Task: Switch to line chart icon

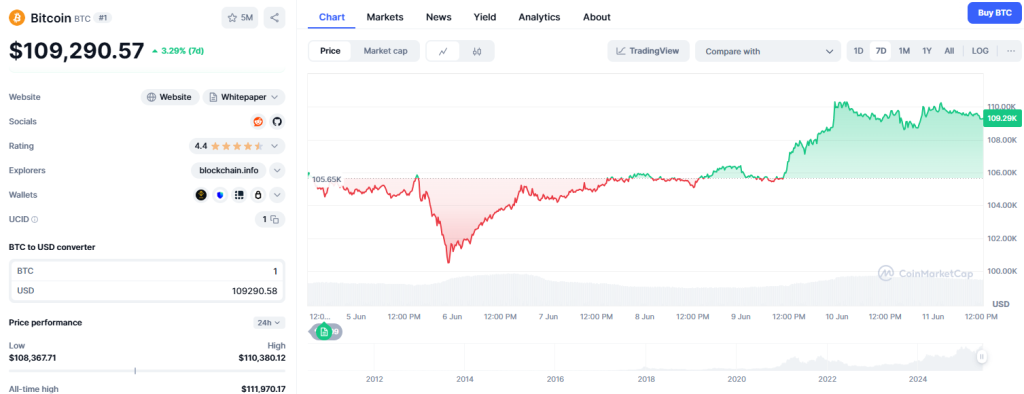Action: tap(443, 51)
